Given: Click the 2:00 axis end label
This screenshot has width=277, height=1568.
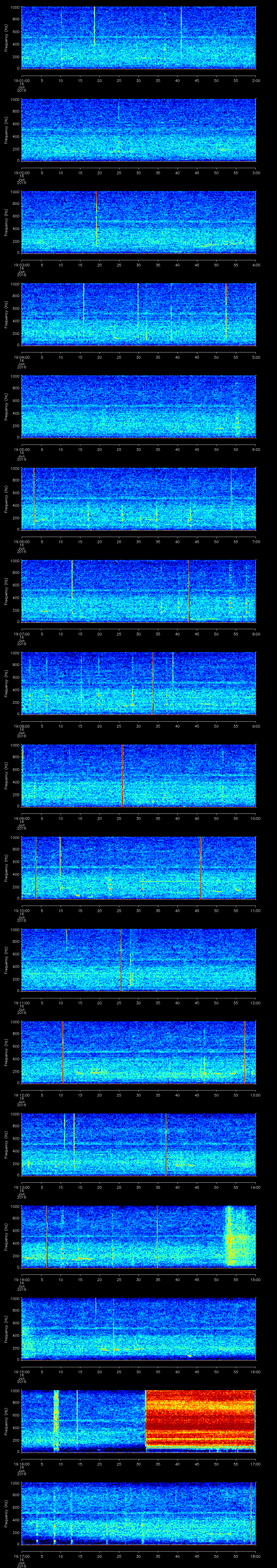Looking at the screenshot, I should [256, 80].
